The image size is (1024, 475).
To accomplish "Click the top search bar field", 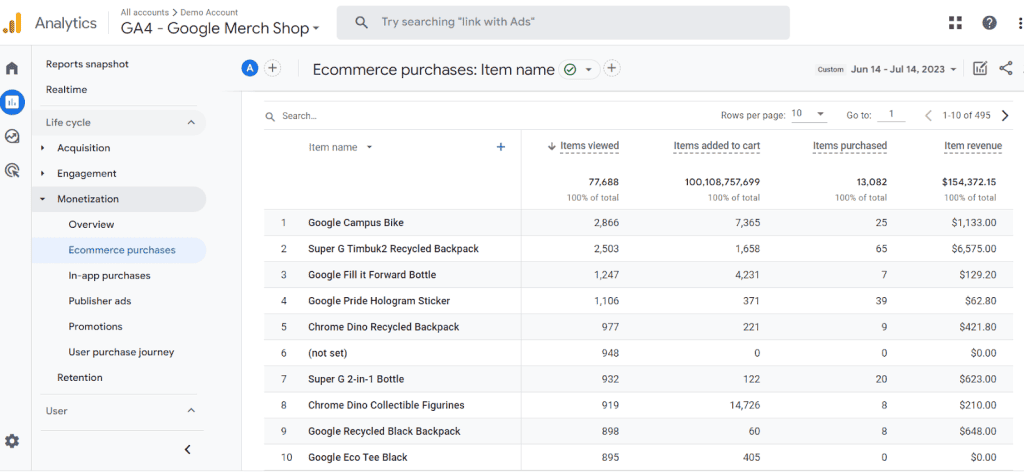I will (x=563, y=23).
